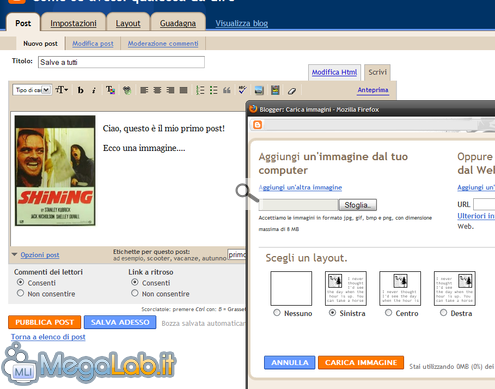495x389 pixels.
Task: Align text right in editor
Action: pyautogui.click(x=170, y=90)
